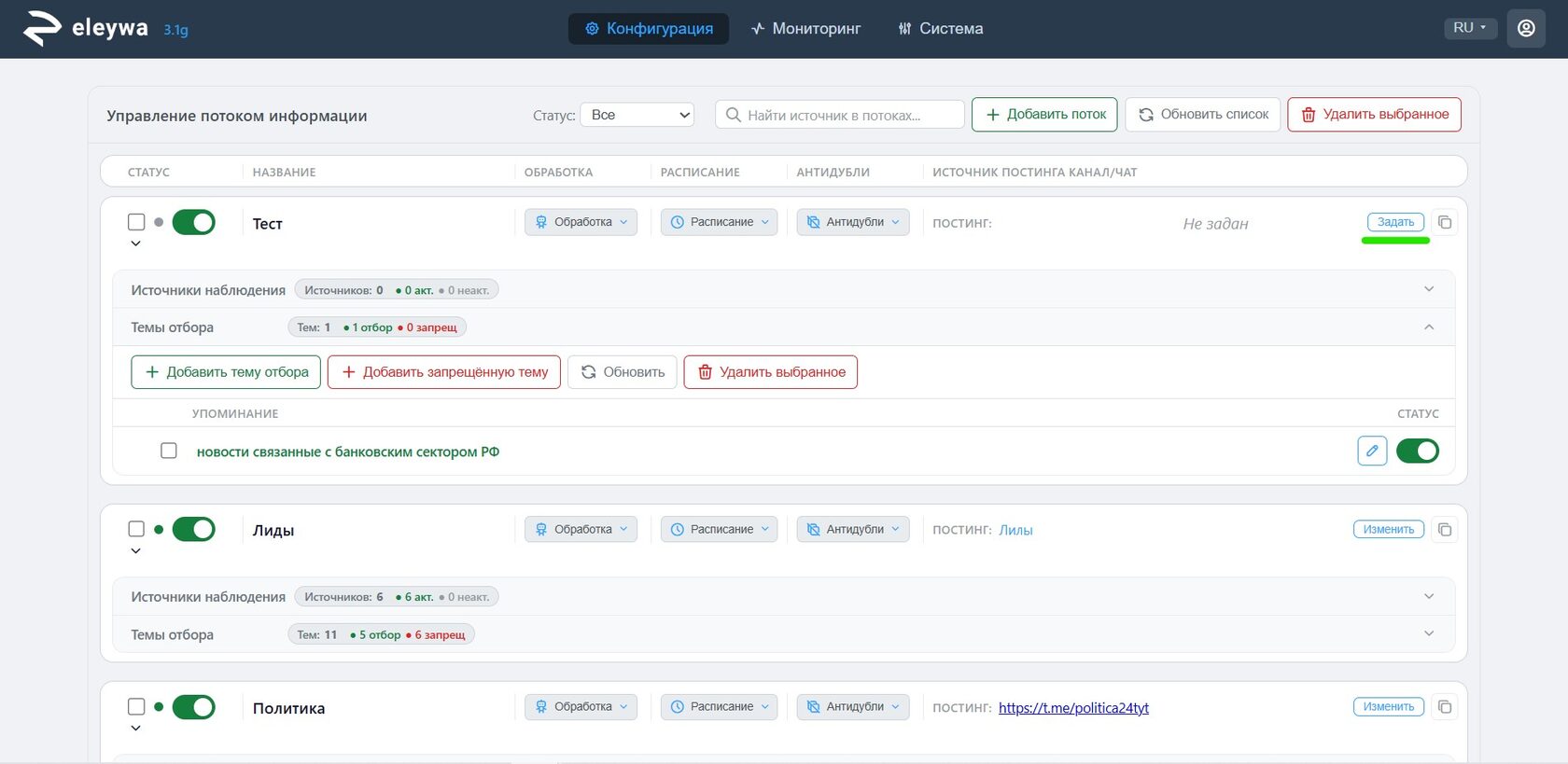Click Добавить тему отбора button
This screenshot has height=764, width=1568.
(226, 372)
